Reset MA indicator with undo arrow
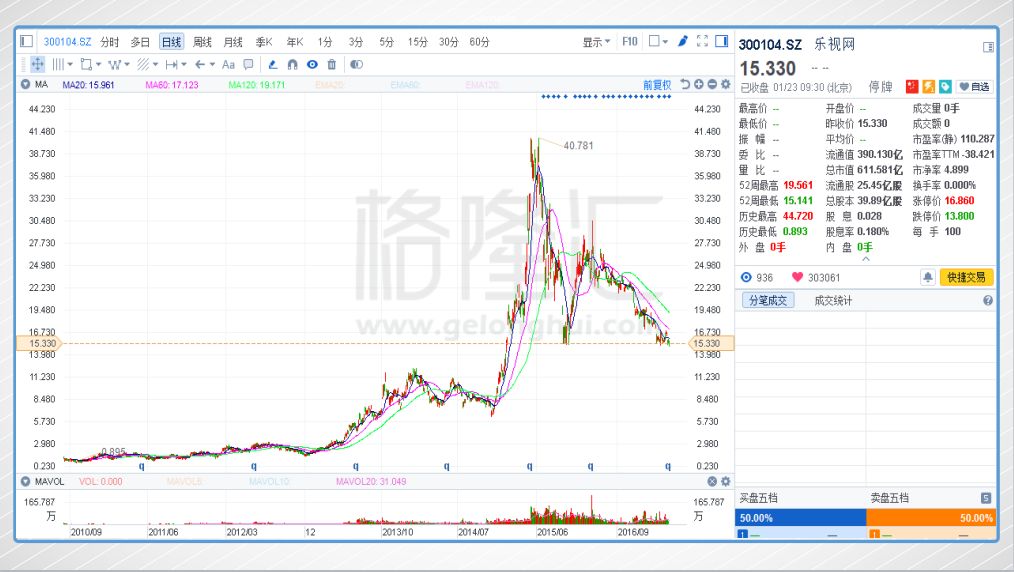Image resolution: width=1014 pixels, height=572 pixels. pyautogui.click(x=685, y=84)
